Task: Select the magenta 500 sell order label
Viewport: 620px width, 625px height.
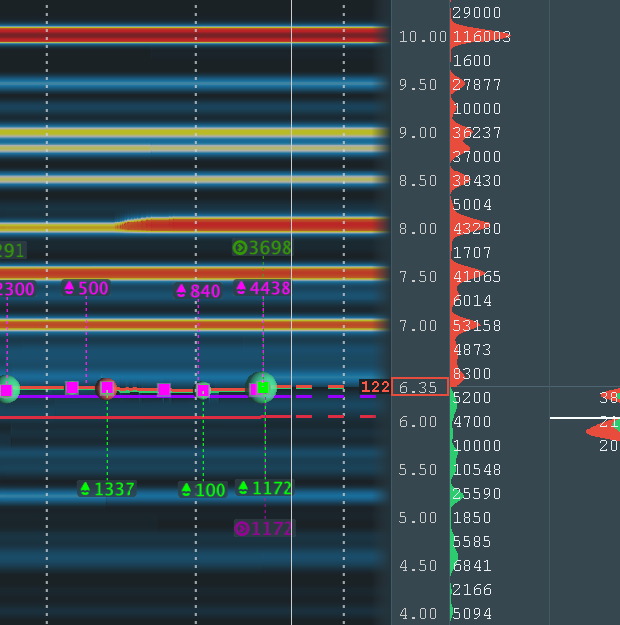Action: click(x=86, y=288)
